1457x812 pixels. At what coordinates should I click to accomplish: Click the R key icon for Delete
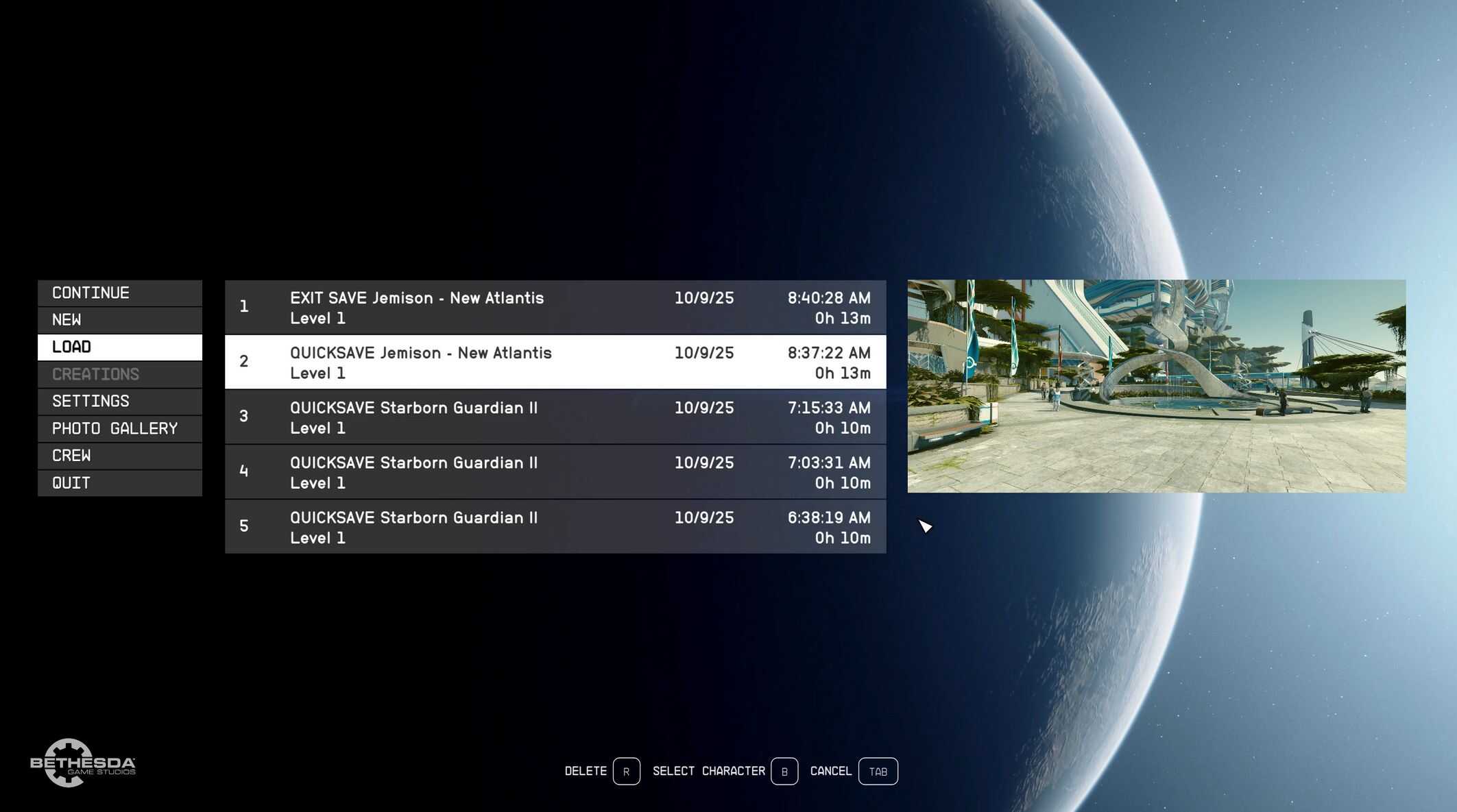click(626, 771)
